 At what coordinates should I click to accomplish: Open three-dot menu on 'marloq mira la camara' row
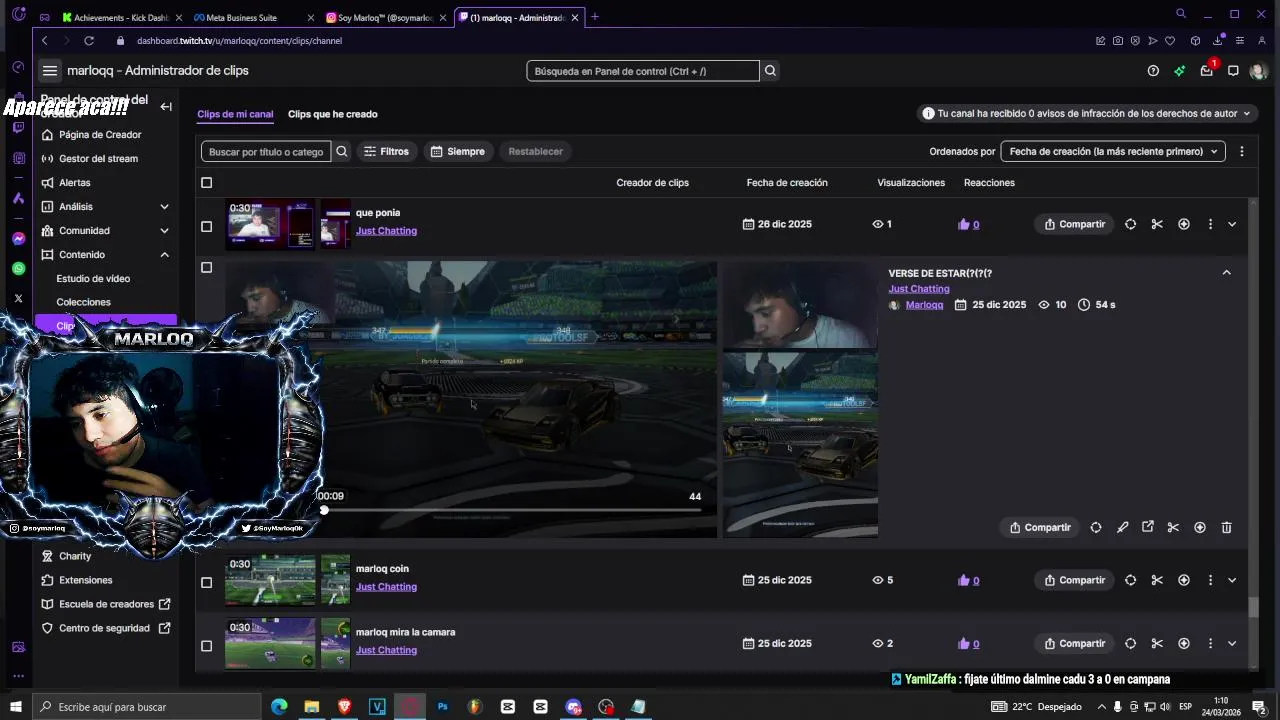(x=1210, y=644)
